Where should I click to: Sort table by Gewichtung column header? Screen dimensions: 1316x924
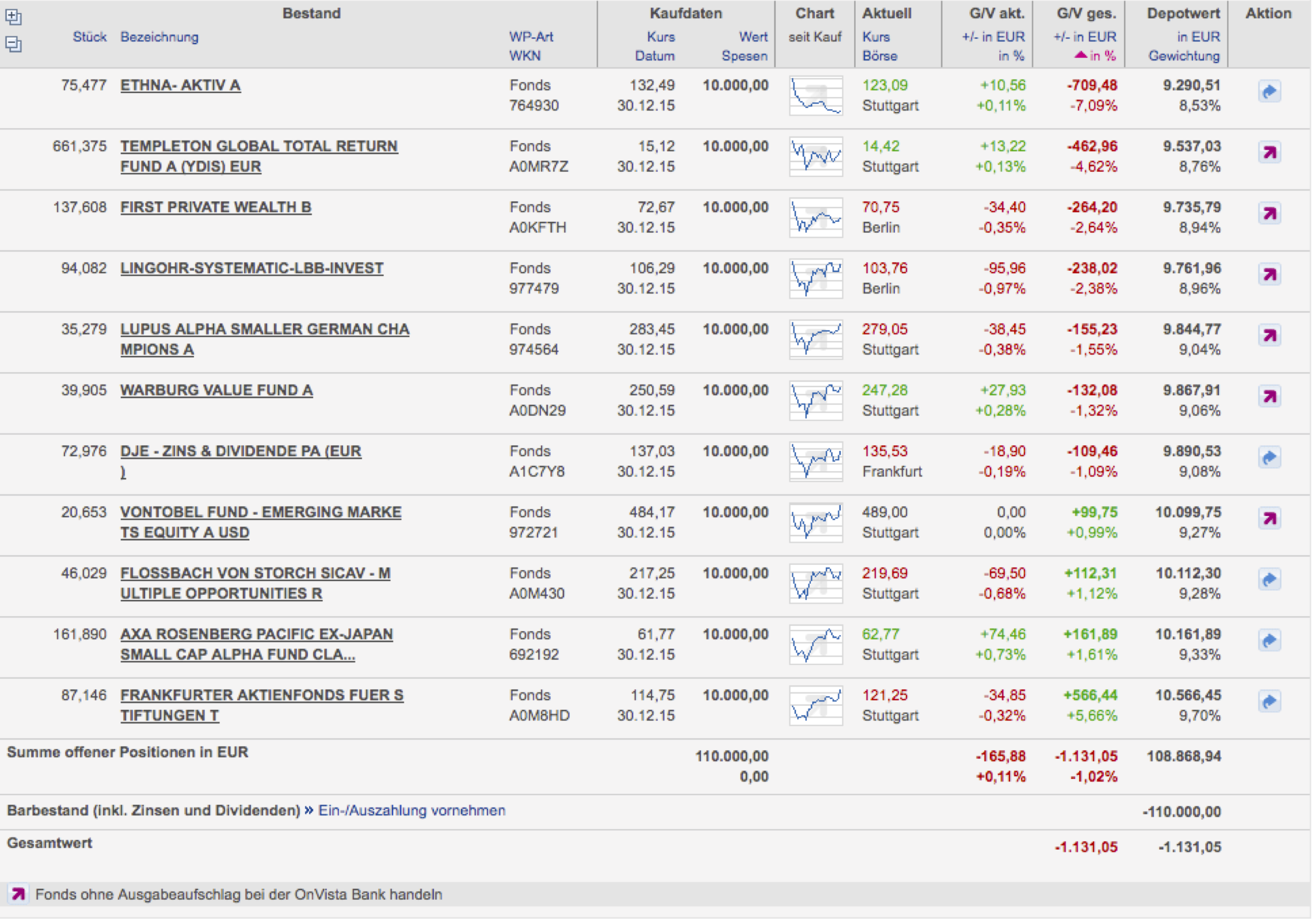tap(1183, 56)
